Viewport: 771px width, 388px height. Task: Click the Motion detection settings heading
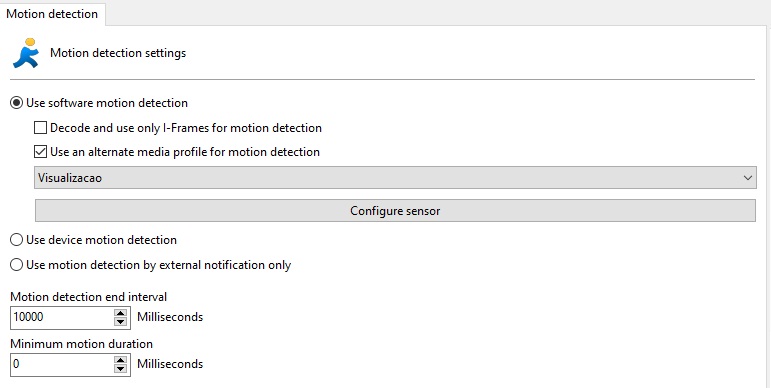click(x=118, y=53)
